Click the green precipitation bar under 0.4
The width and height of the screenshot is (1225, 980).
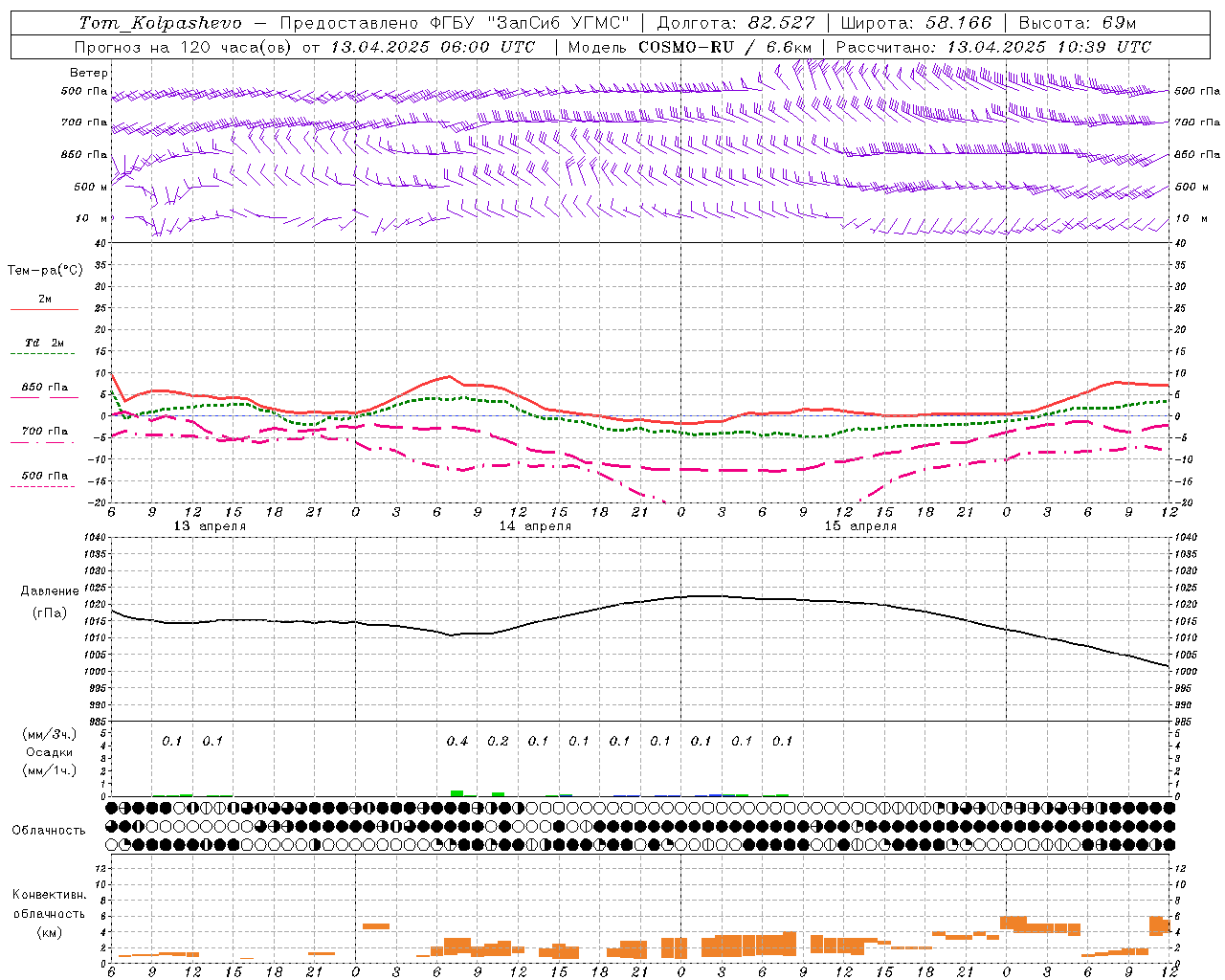457,793
